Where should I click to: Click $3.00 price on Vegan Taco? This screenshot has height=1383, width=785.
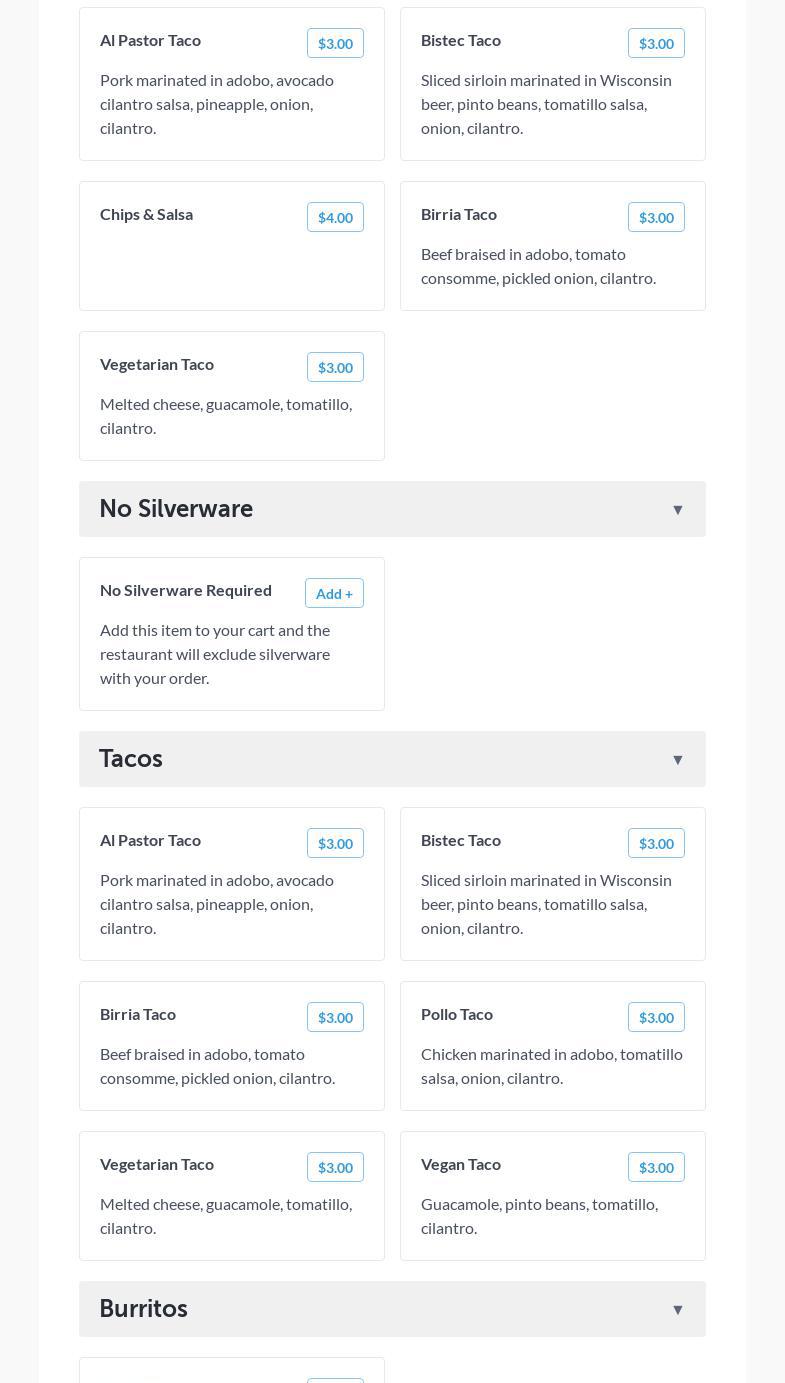tap(656, 1167)
